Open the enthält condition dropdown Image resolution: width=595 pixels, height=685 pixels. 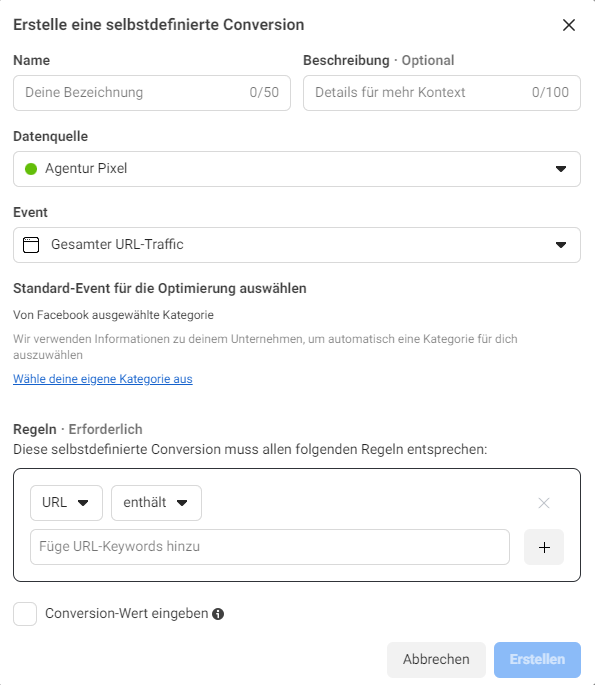pos(156,503)
